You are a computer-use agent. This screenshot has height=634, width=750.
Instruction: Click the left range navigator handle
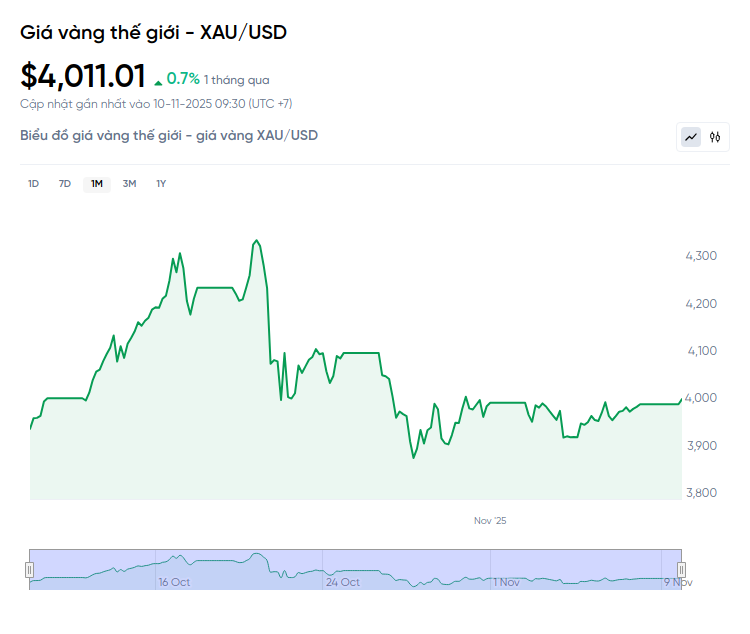point(29,569)
